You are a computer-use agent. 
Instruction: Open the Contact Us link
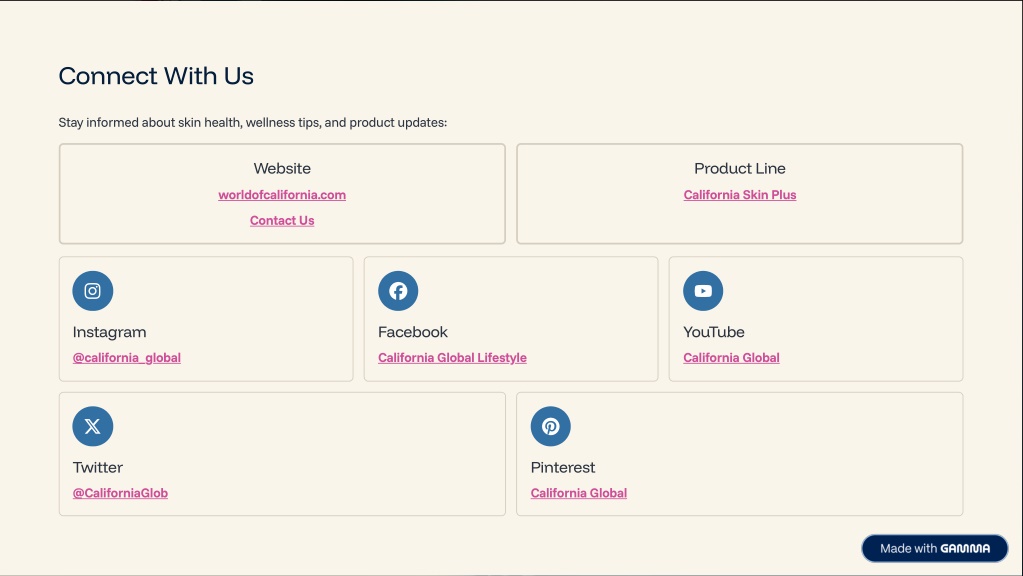[x=282, y=220]
